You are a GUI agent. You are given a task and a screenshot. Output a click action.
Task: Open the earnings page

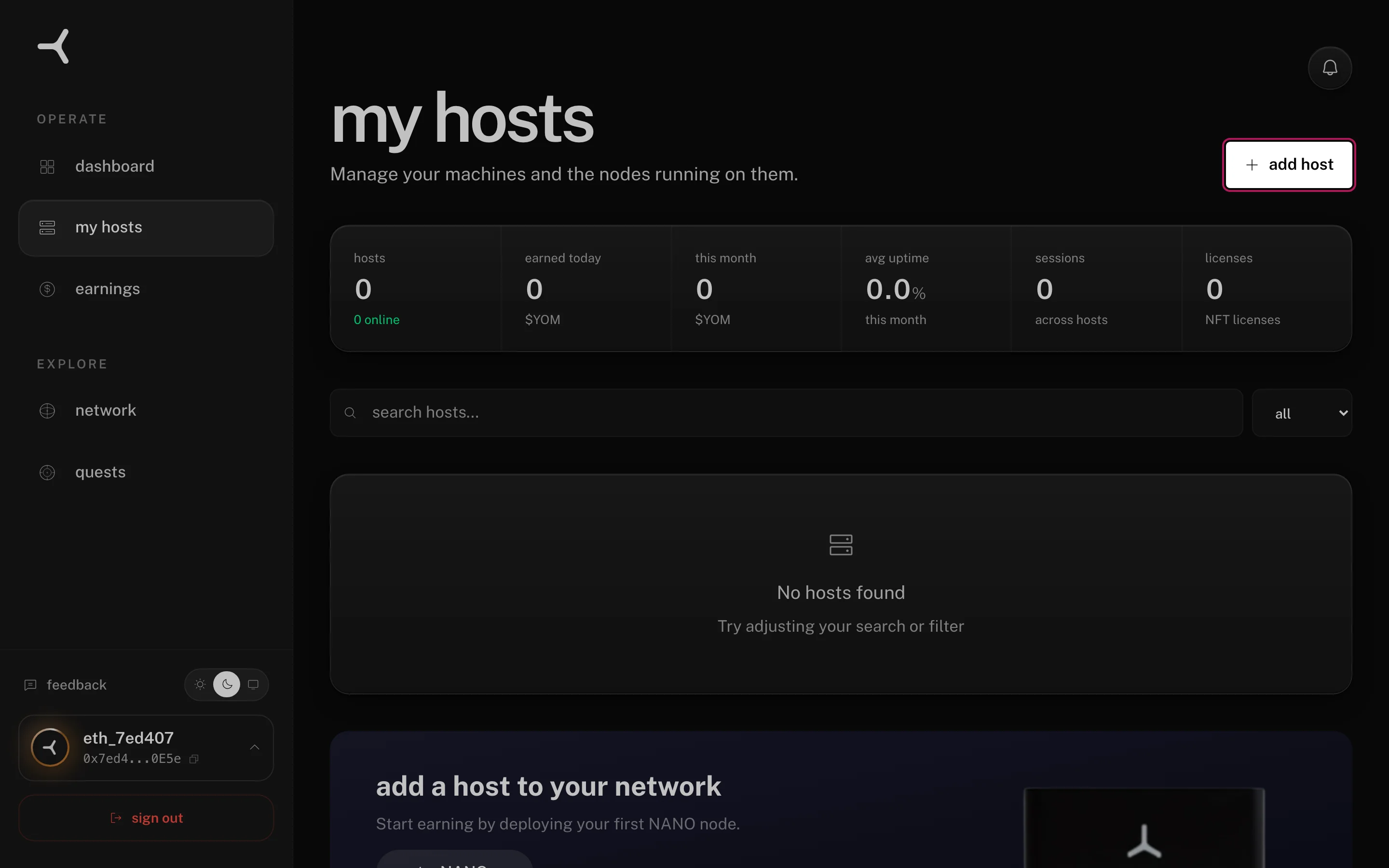[146, 289]
